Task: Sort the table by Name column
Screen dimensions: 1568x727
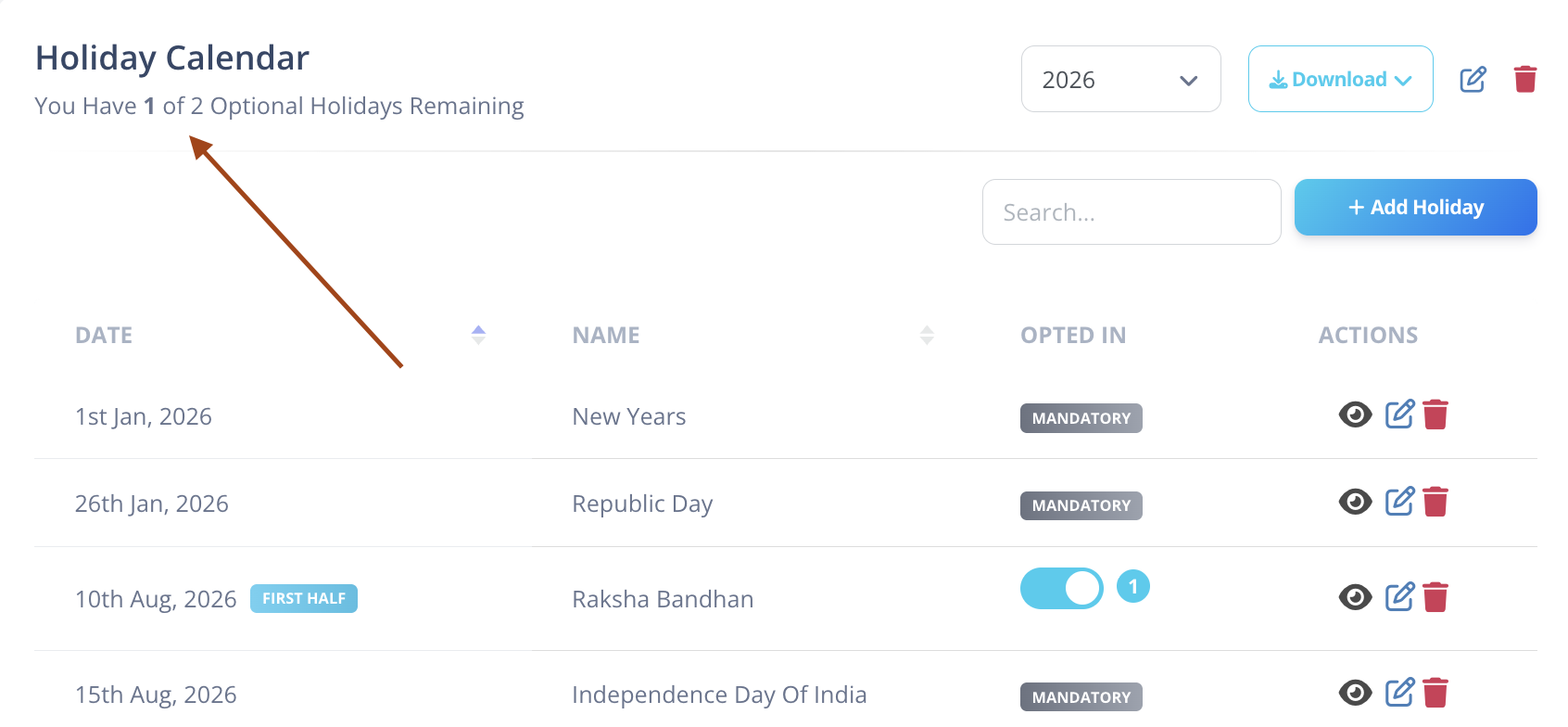Action: point(927,335)
